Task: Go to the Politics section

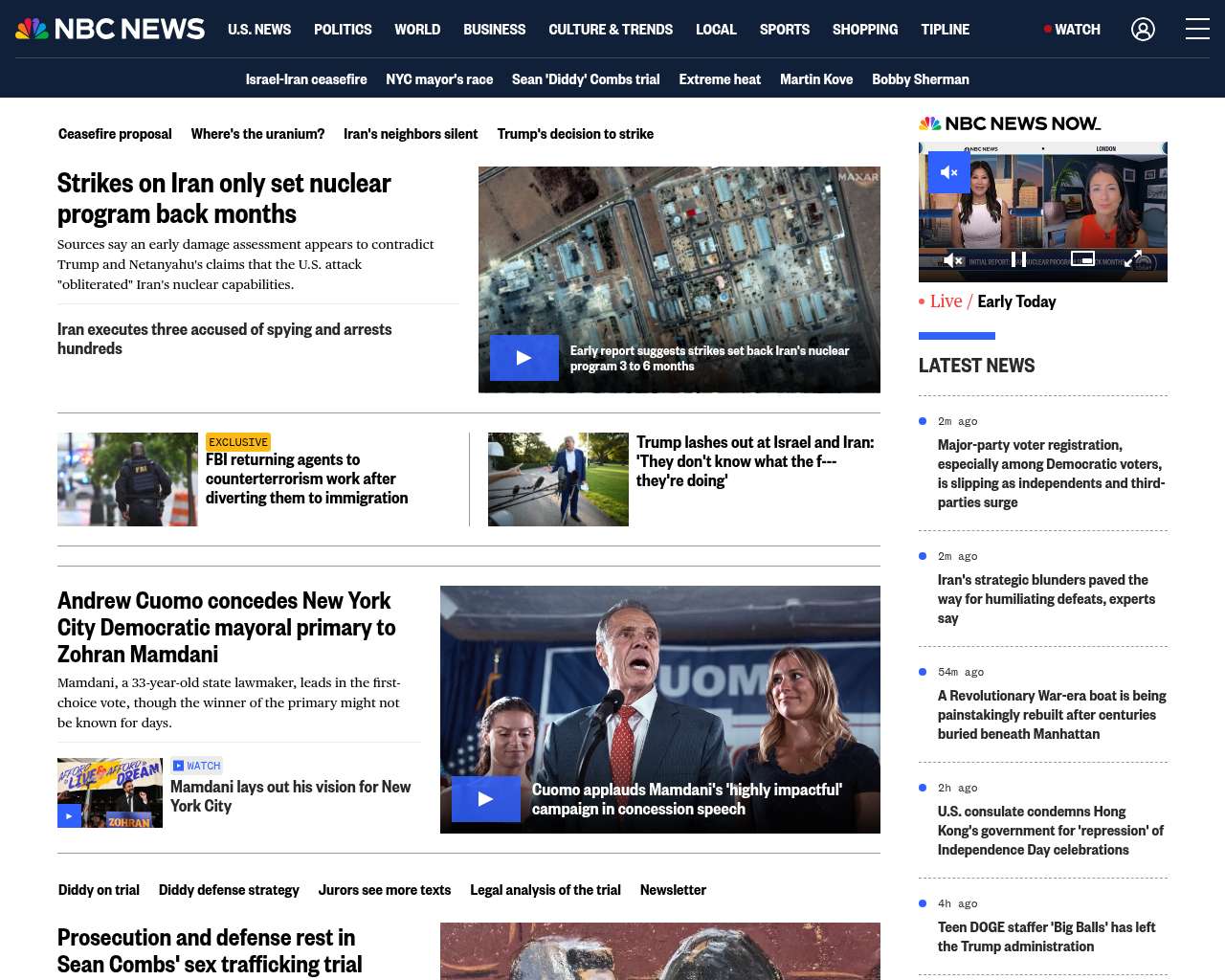Action: coord(343,30)
